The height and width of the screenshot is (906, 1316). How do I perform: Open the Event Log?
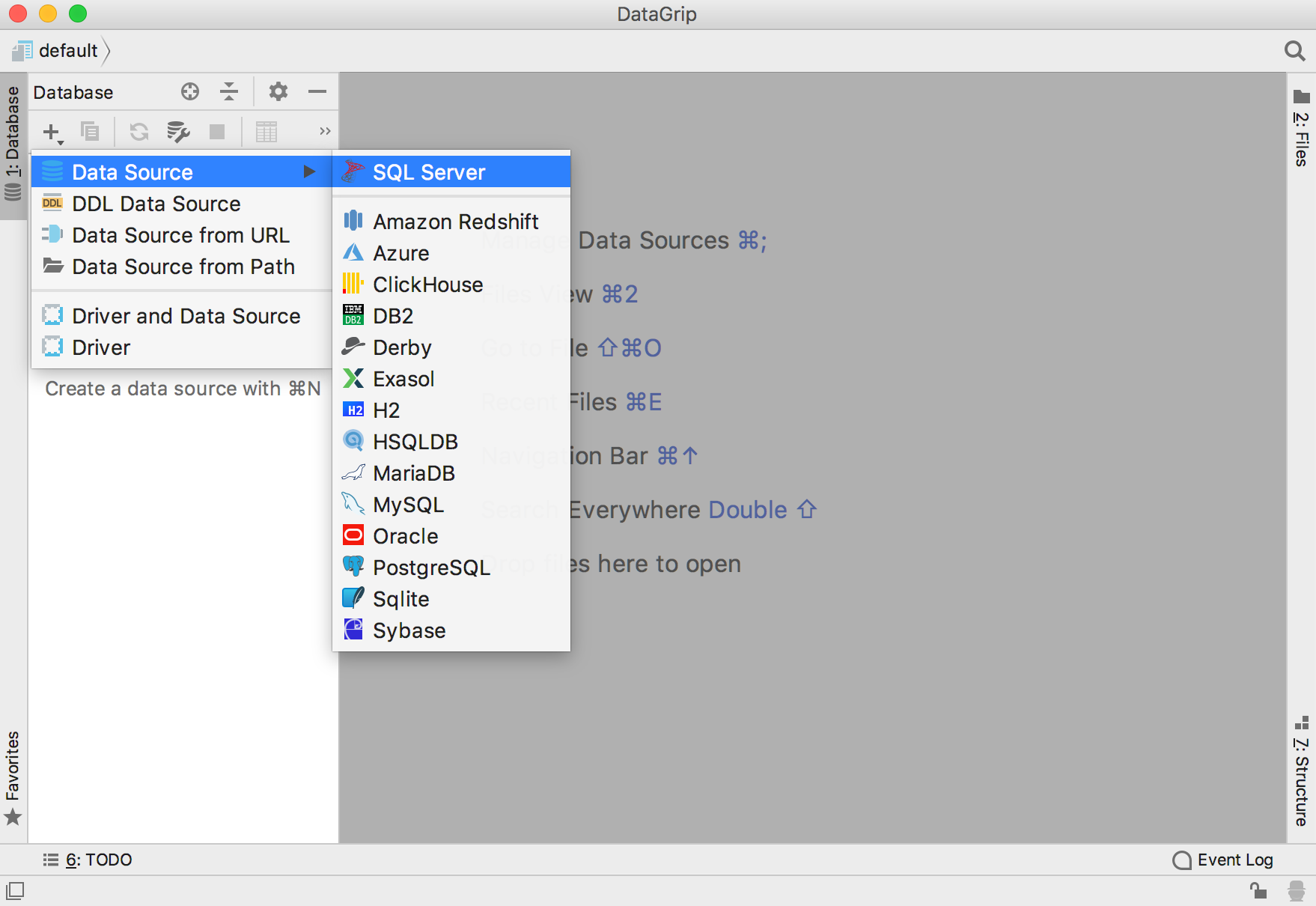pyautogui.click(x=1223, y=860)
